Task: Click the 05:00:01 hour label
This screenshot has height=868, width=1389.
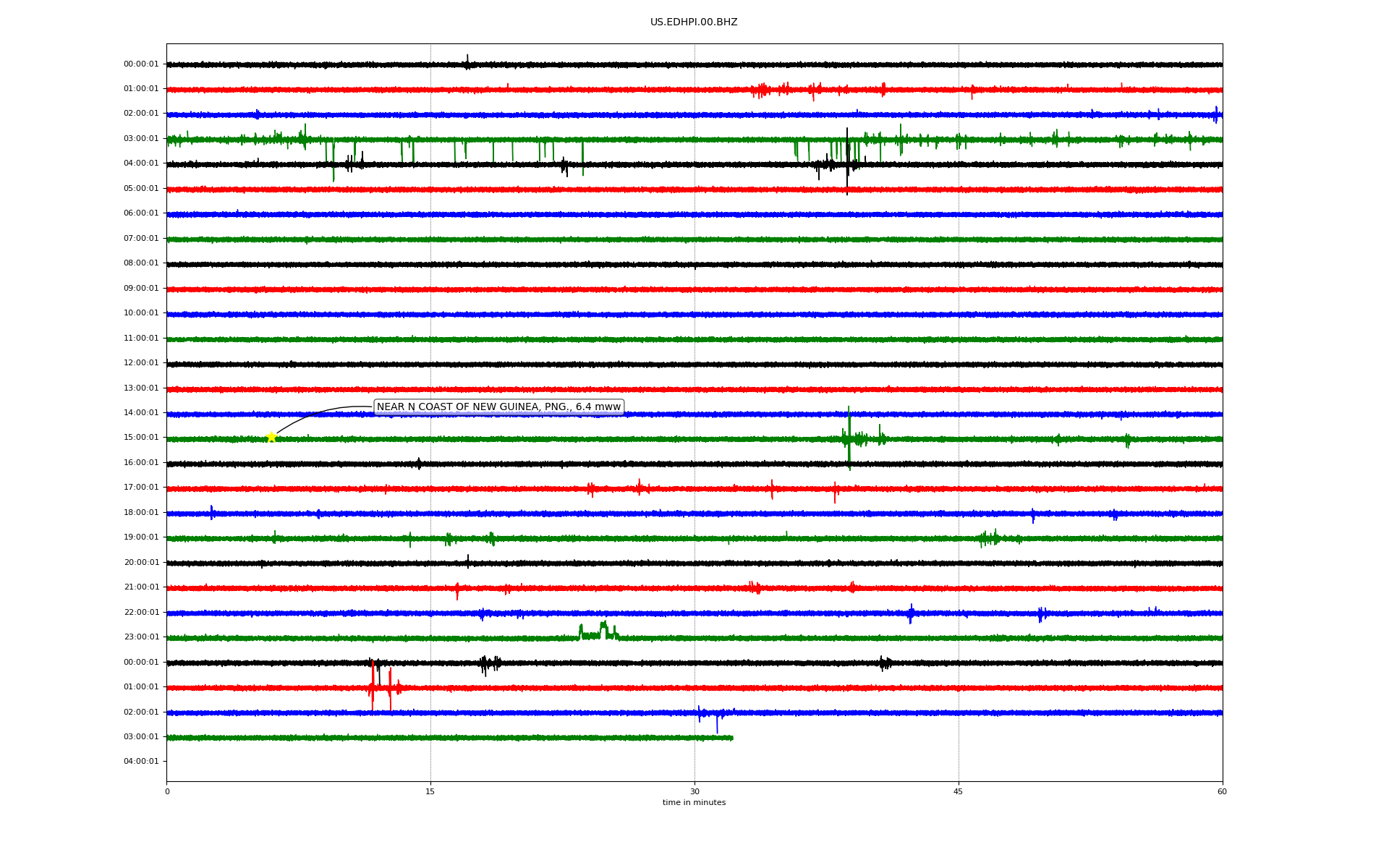Action: coord(141,189)
